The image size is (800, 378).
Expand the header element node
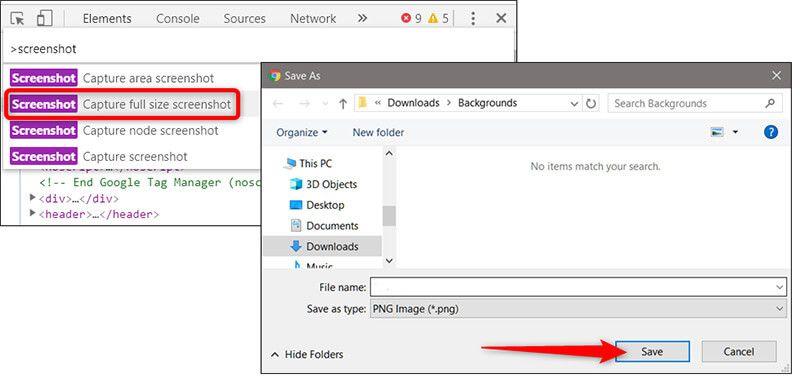(x=33, y=213)
